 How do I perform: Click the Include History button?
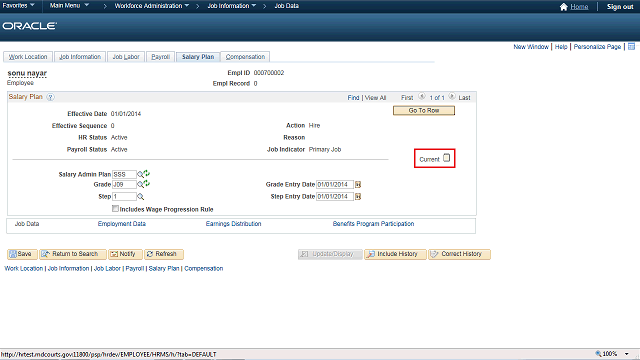pyautogui.click(x=395, y=254)
